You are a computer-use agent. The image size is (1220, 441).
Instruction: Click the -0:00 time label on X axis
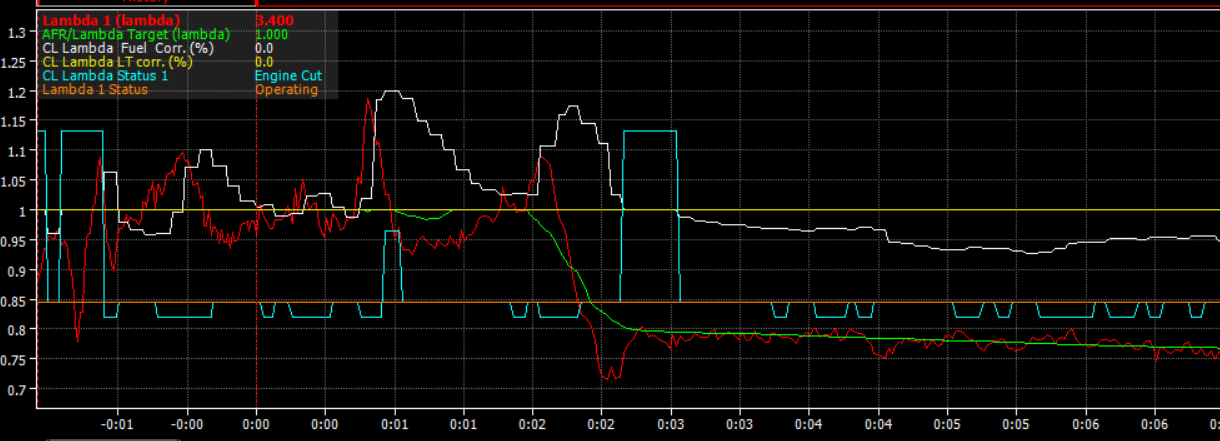(x=187, y=424)
